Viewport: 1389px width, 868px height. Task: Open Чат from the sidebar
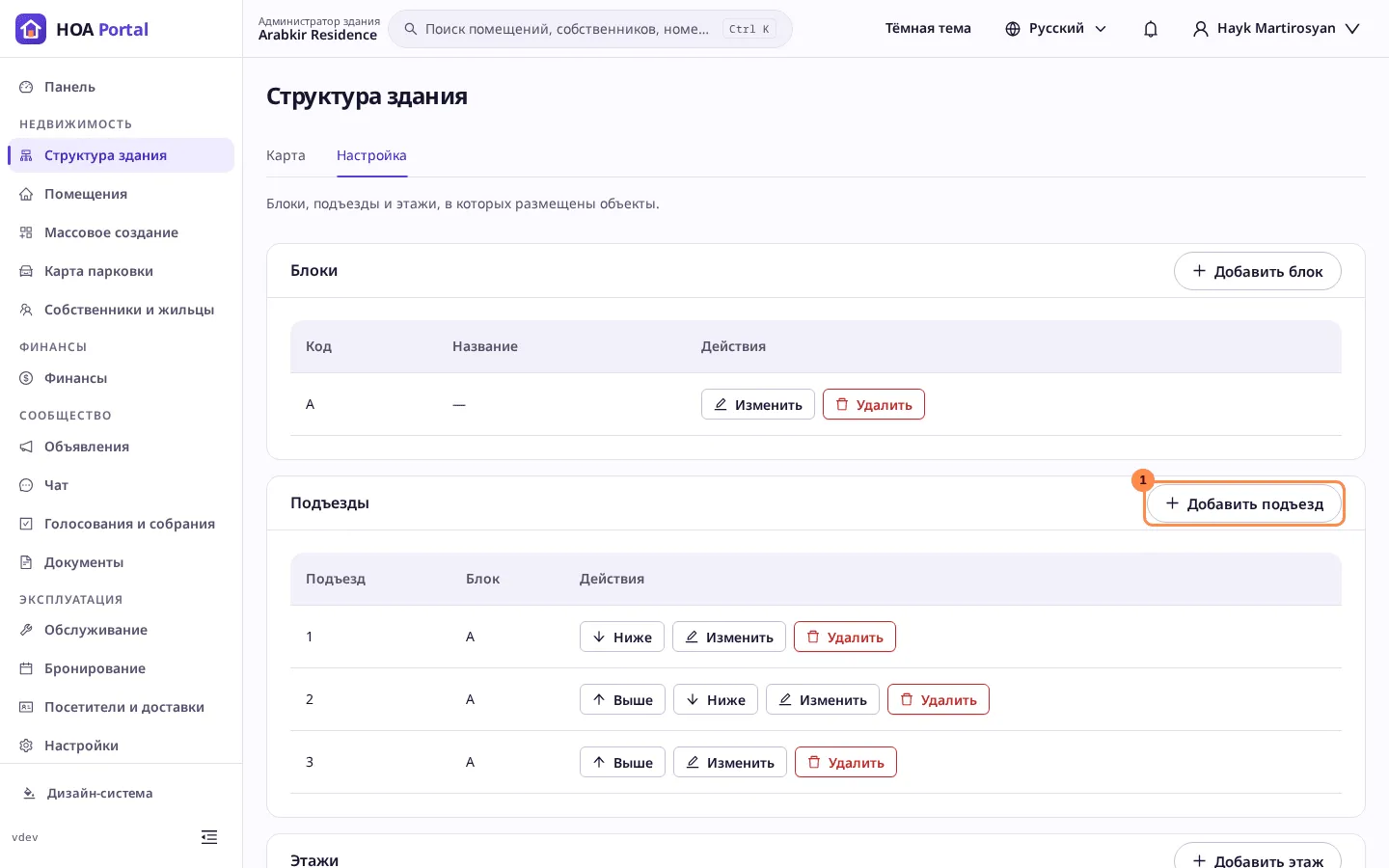pos(121,485)
